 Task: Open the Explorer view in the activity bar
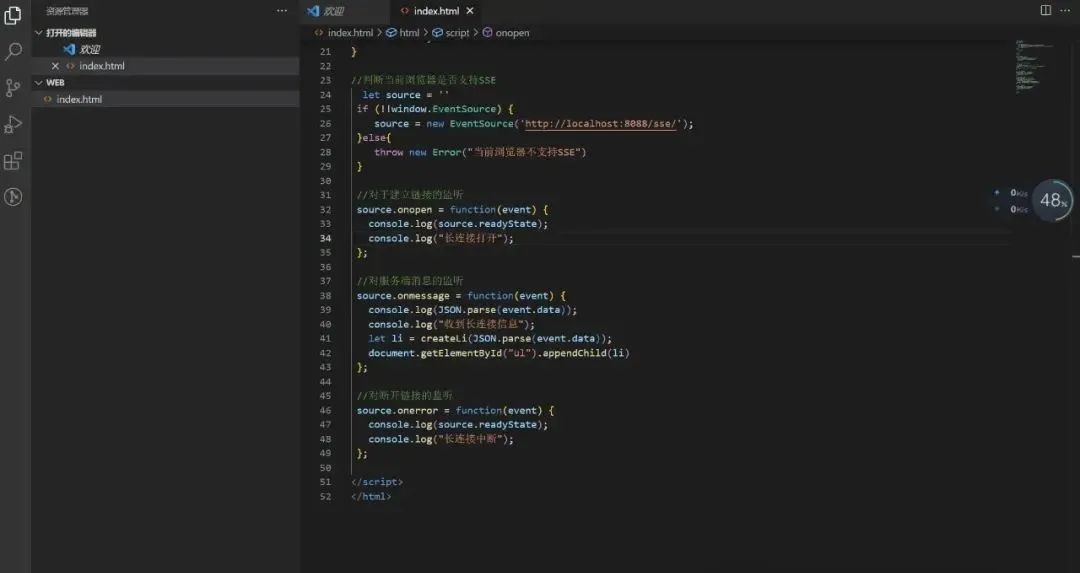(13, 15)
